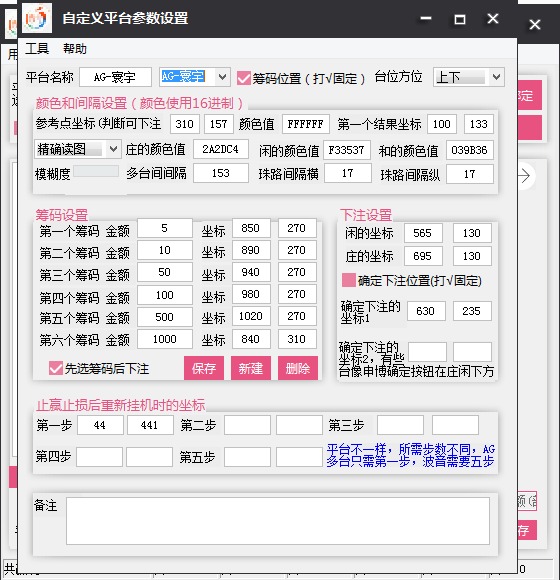The height and width of the screenshot is (580, 560).
Task: Click the 颜色值 field FFFFFF
Action: click(306, 124)
